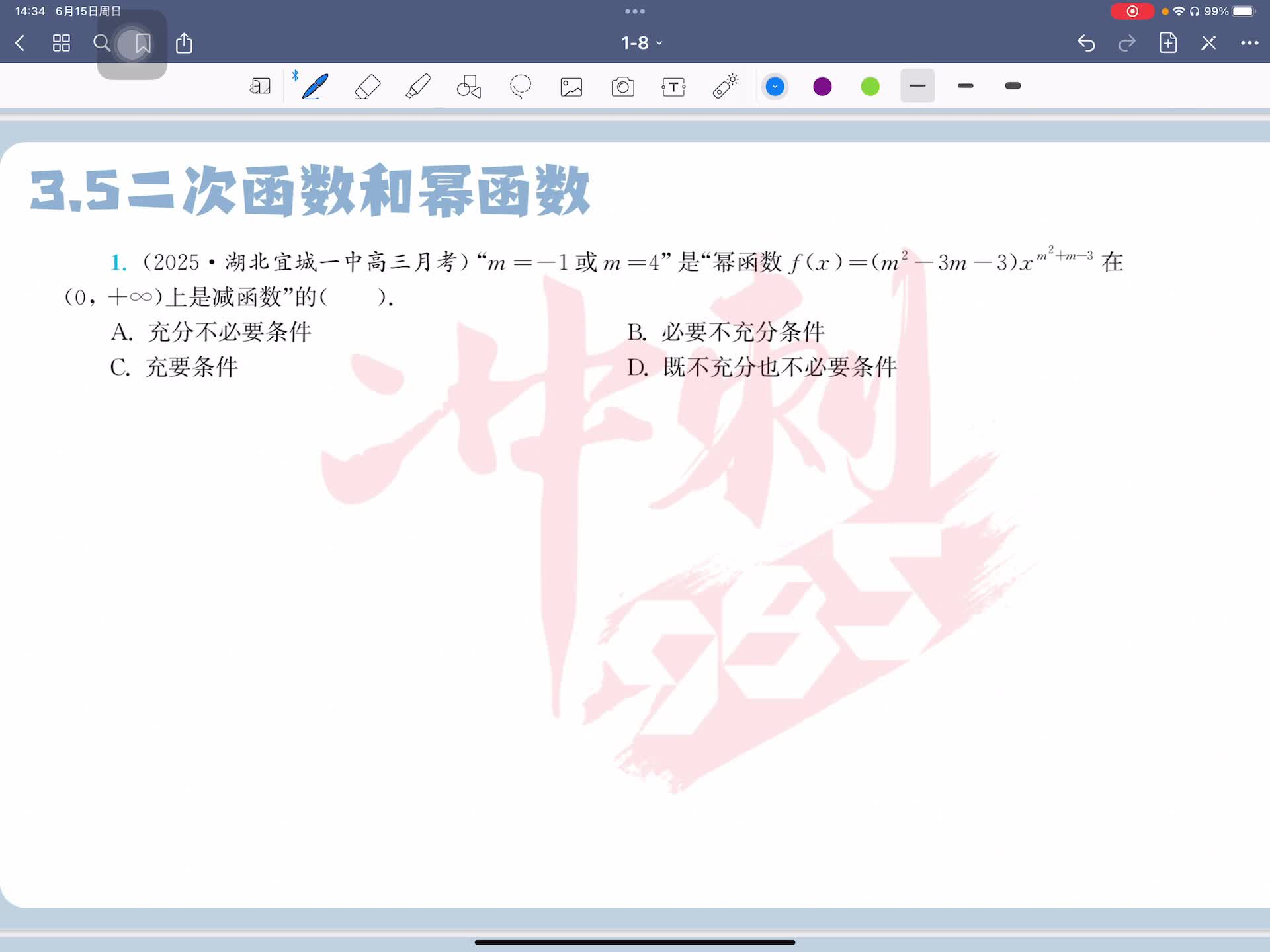This screenshot has width=1270, height=952.
Task: Select the eraser tool
Action: click(367, 87)
